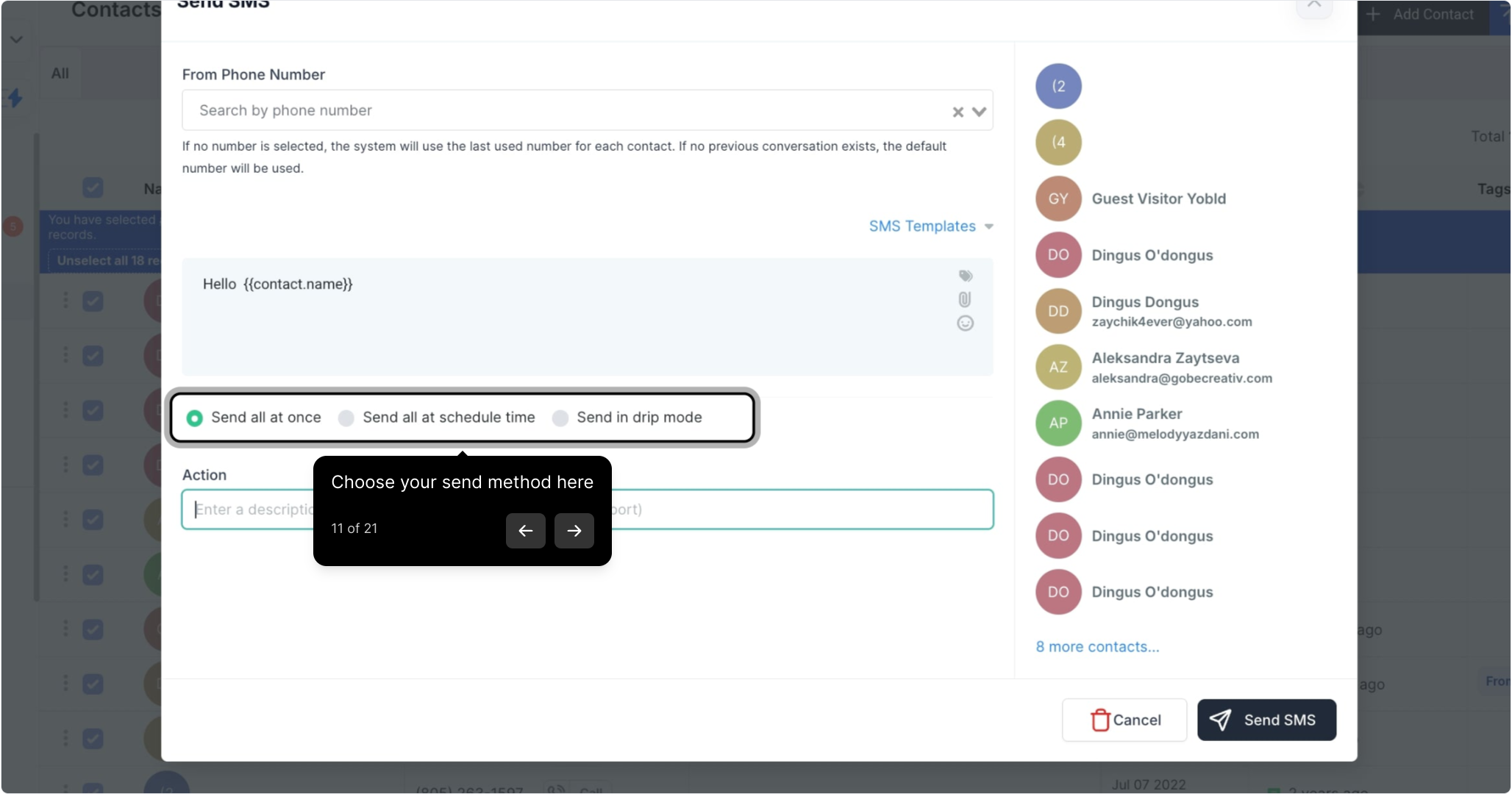
Task: Click the tag icon in message box
Action: click(966, 276)
